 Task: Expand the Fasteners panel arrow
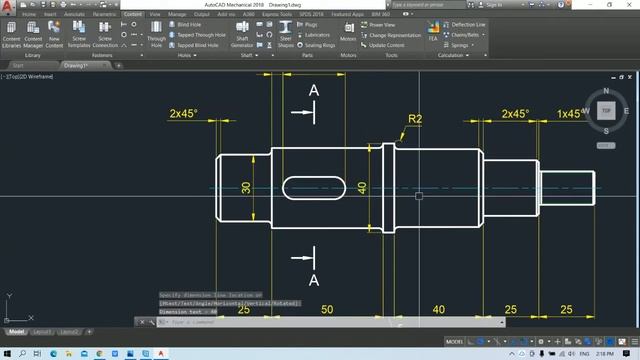(x=142, y=55)
